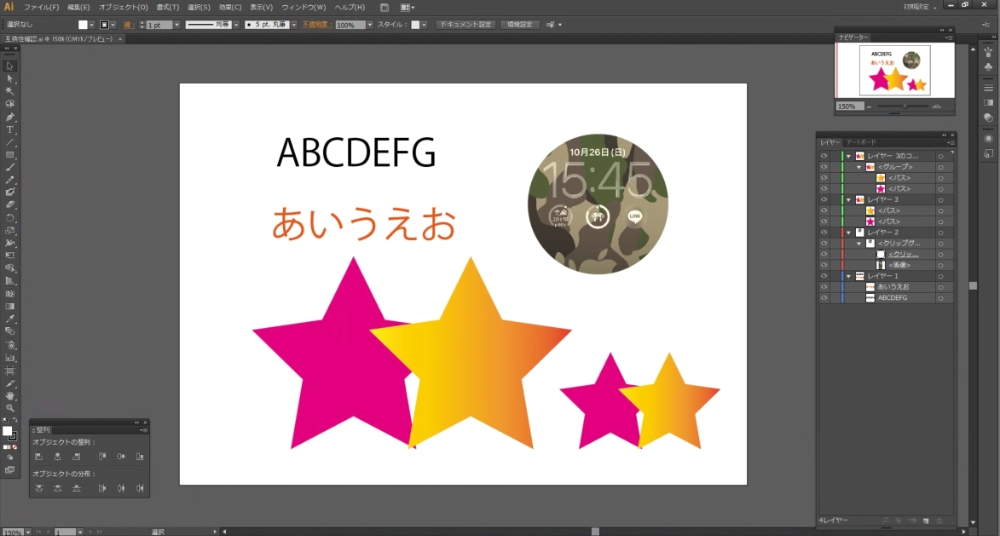Select the Type tool

10,130
